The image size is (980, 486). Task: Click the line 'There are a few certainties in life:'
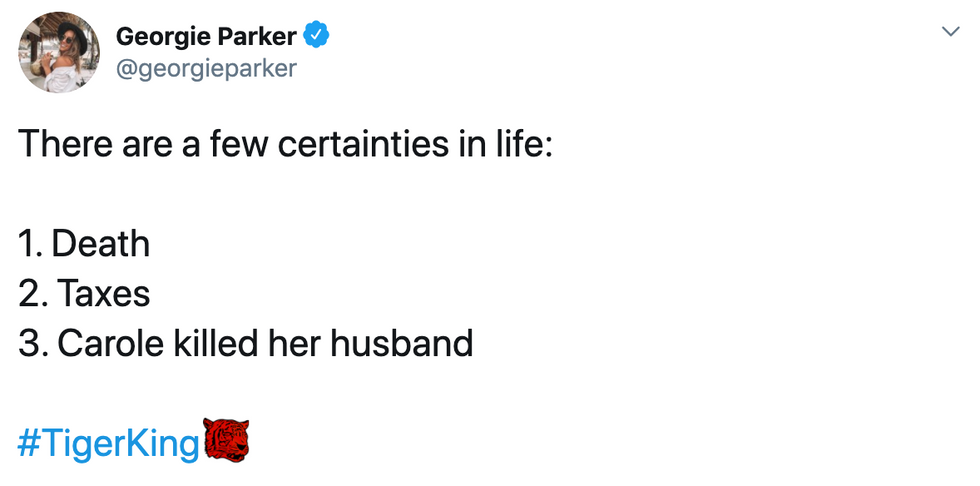click(286, 143)
